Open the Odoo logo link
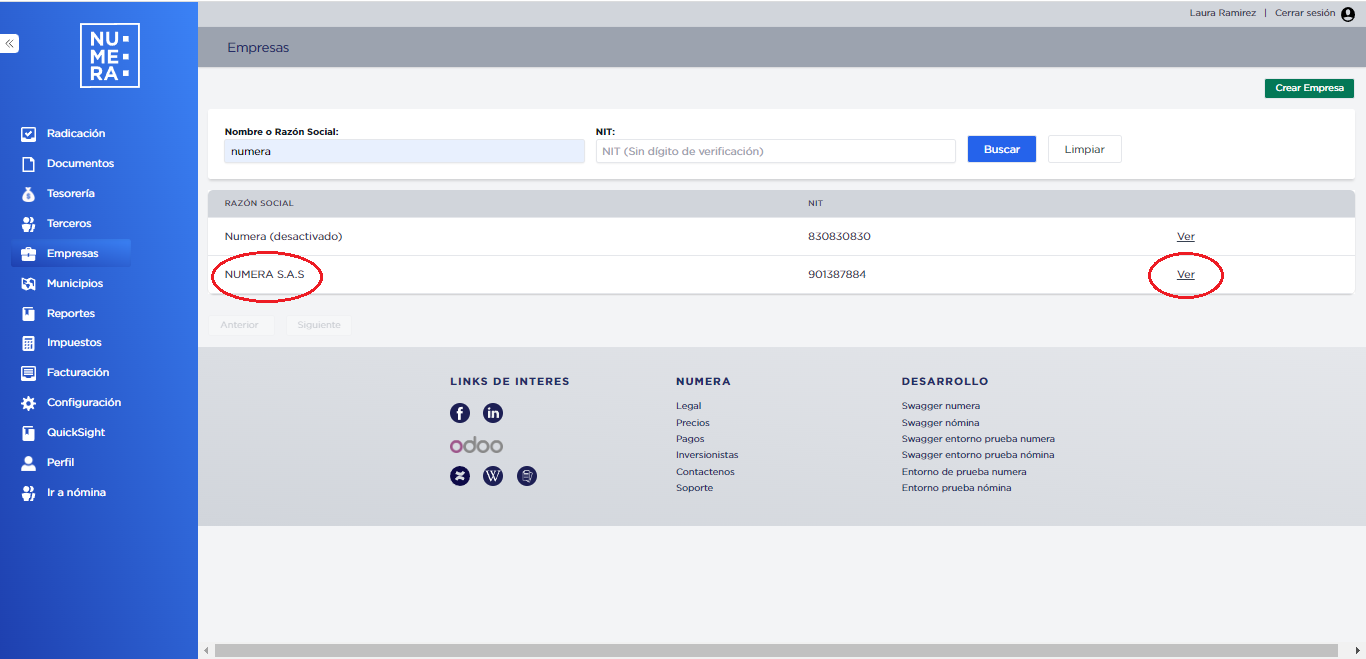1366x659 pixels. pos(476,445)
